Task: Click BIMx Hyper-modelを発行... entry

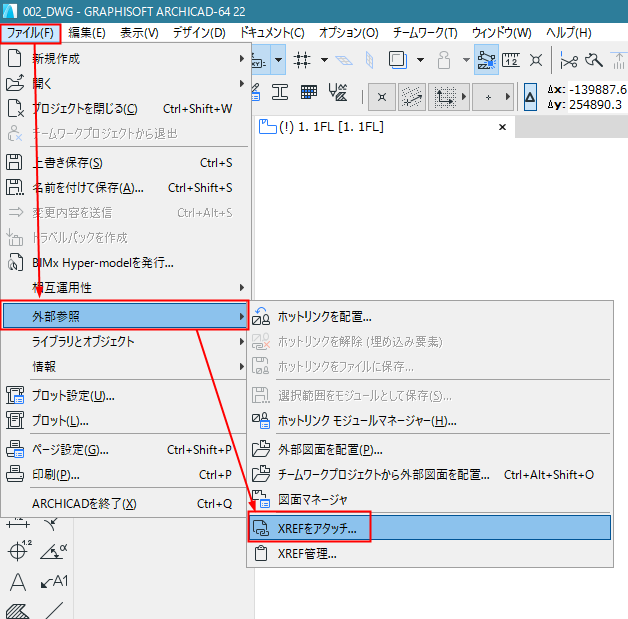Action: tap(125, 263)
